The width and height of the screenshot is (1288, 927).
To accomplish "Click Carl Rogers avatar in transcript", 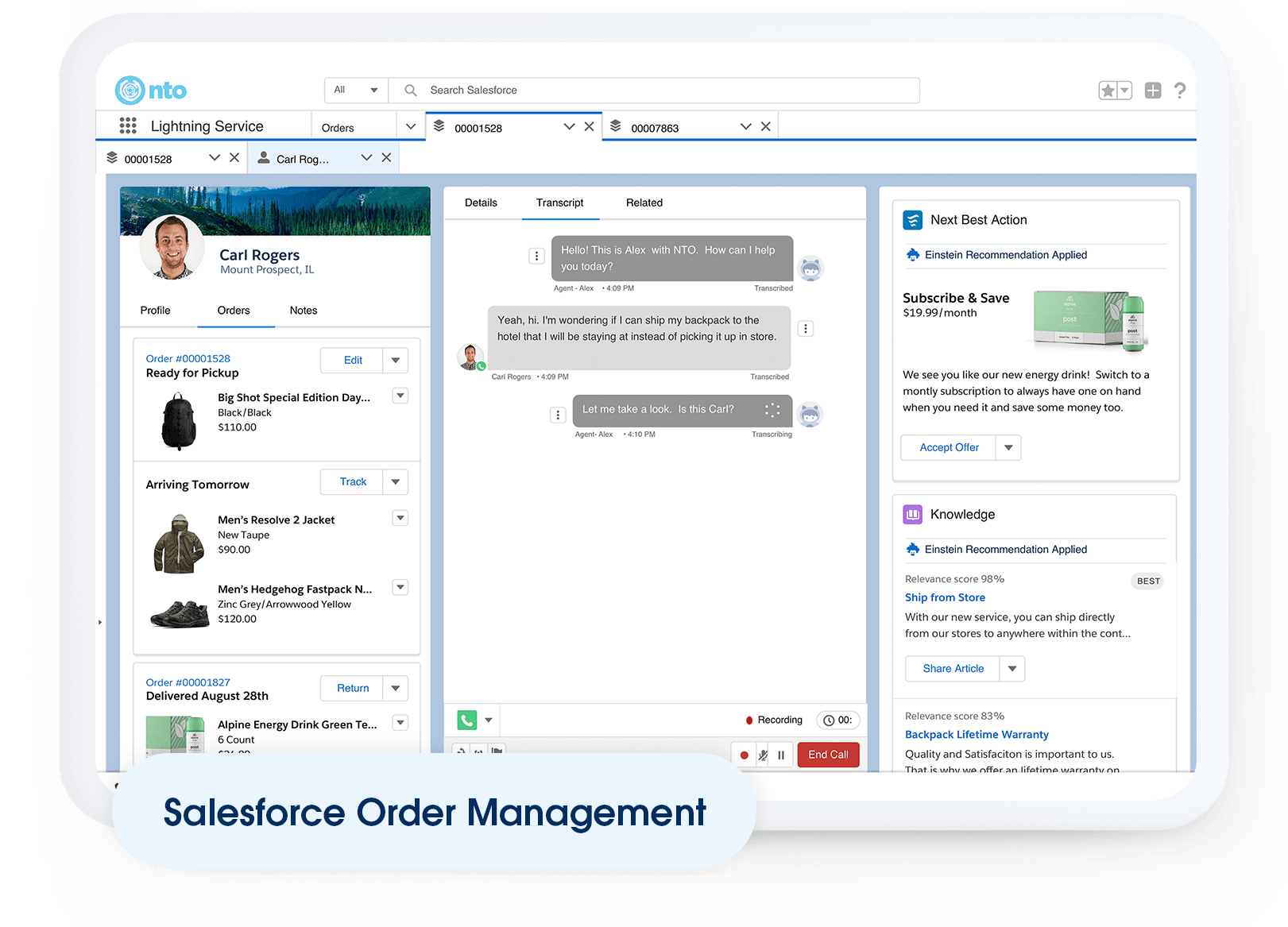I will click(471, 357).
